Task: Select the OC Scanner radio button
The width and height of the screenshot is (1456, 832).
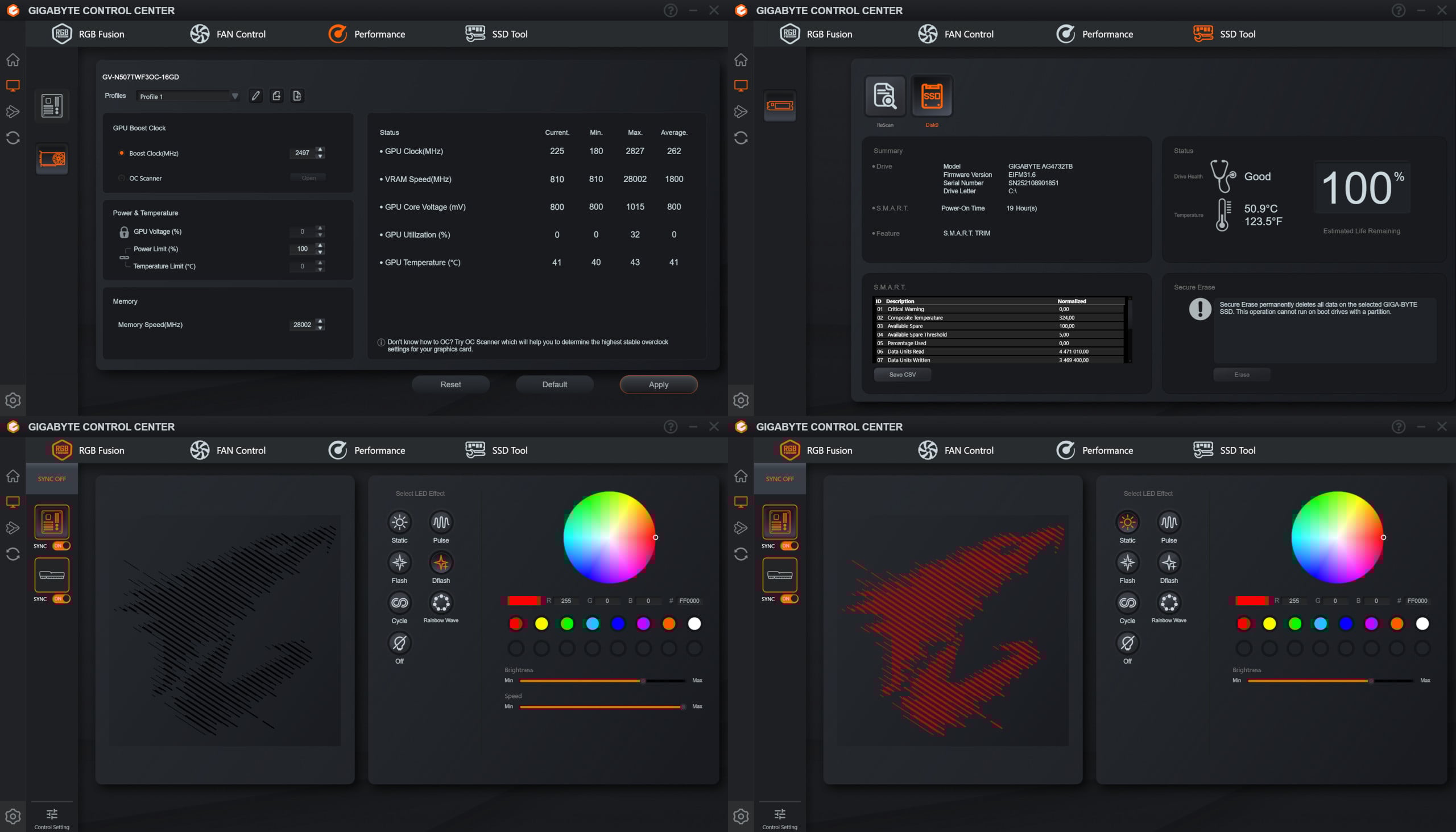Action: pyautogui.click(x=122, y=179)
